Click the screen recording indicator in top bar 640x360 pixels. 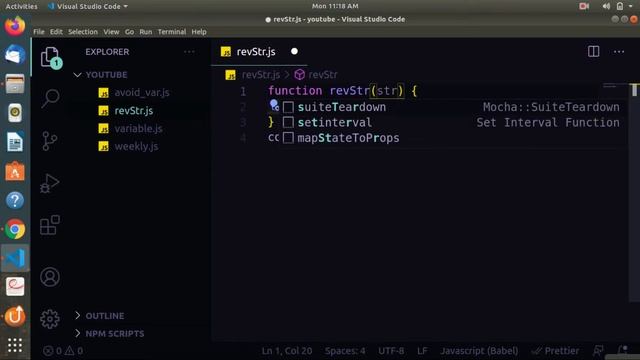[x=584, y=6]
